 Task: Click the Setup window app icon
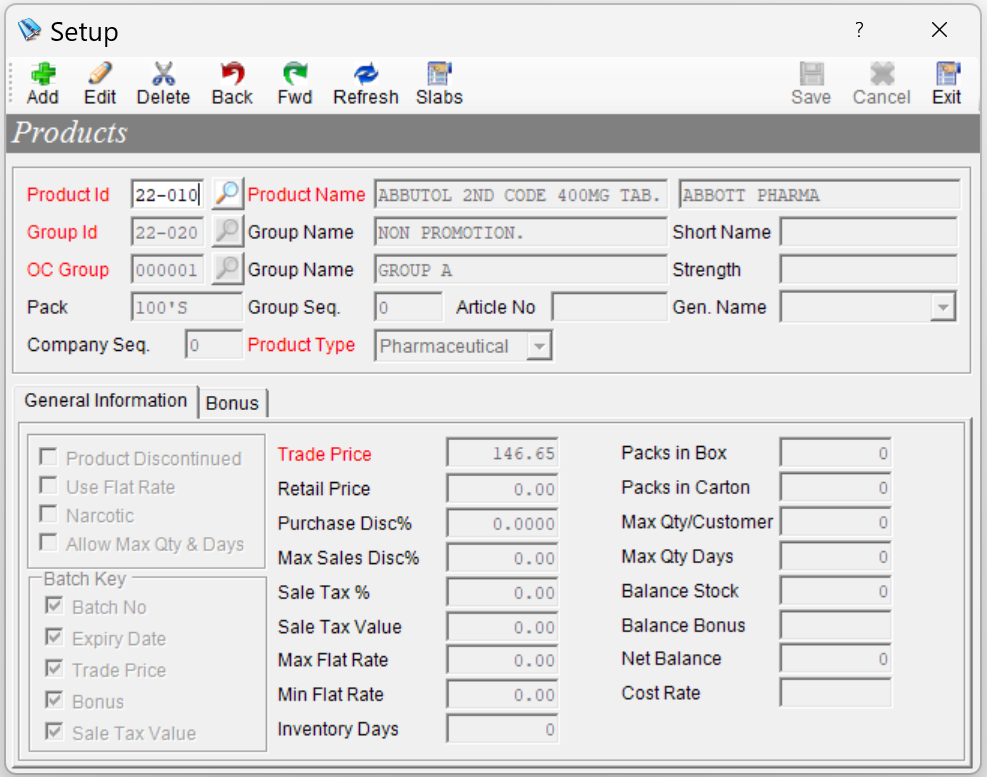click(x=29, y=30)
